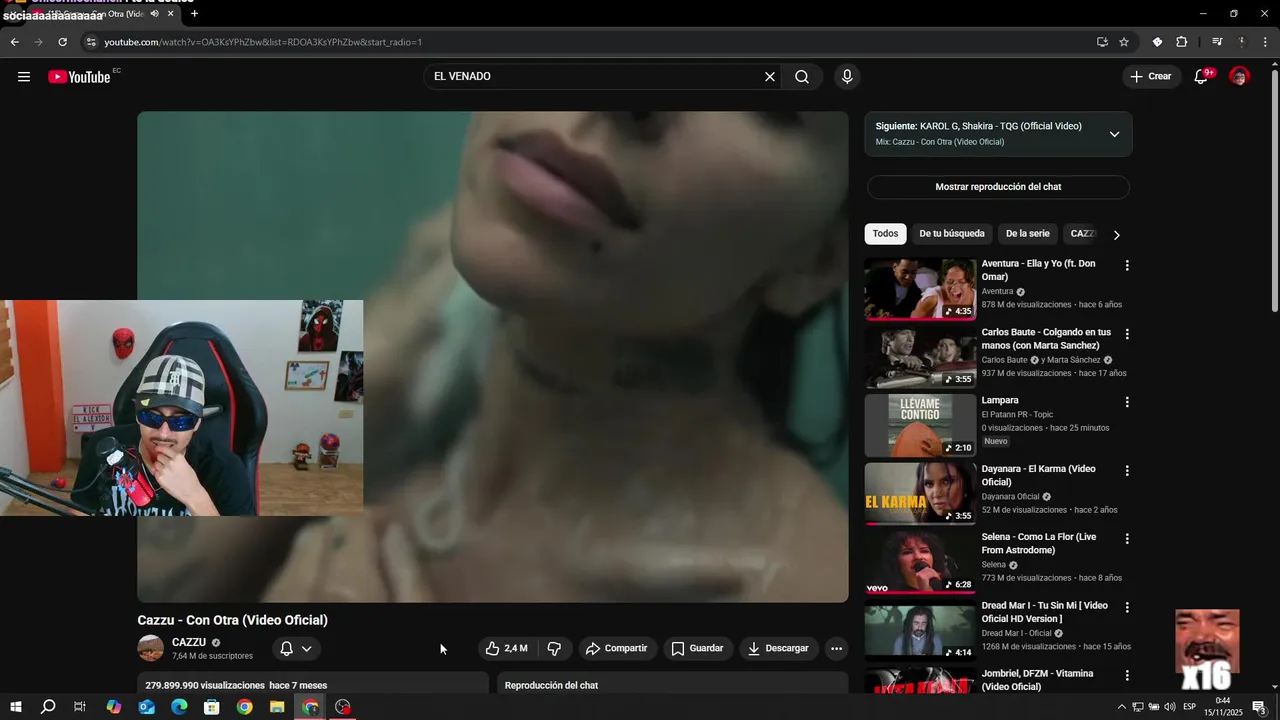Viewport: 1280px width, 720px height.
Task: Click the page vertical scrollbar
Action: (x=1274, y=190)
